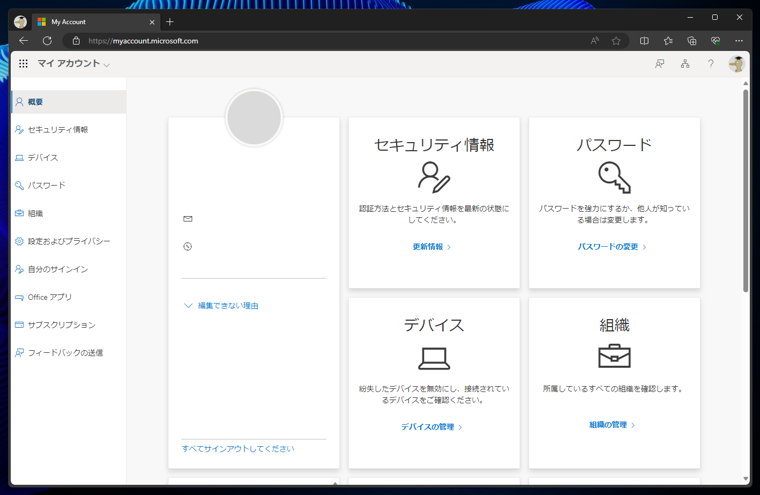Select 組織 in the sidebar
This screenshot has width=760, height=495.
[x=69, y=213]
